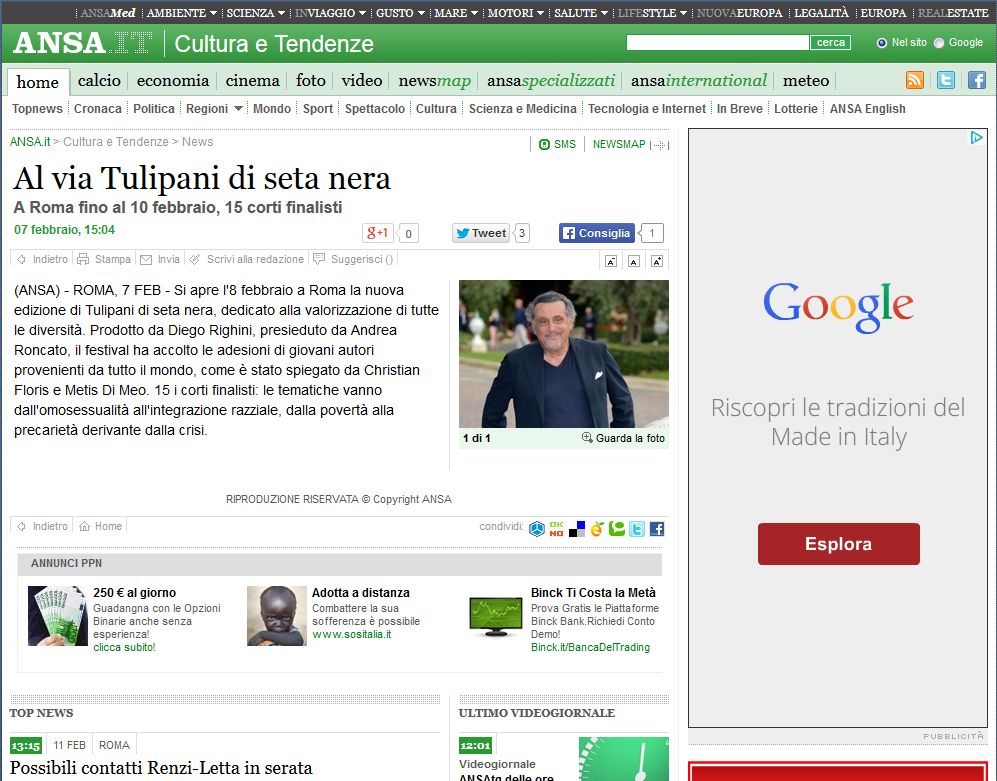
Task: Click Scrivi alla redazione pencil icon
Action: (195, 259)
